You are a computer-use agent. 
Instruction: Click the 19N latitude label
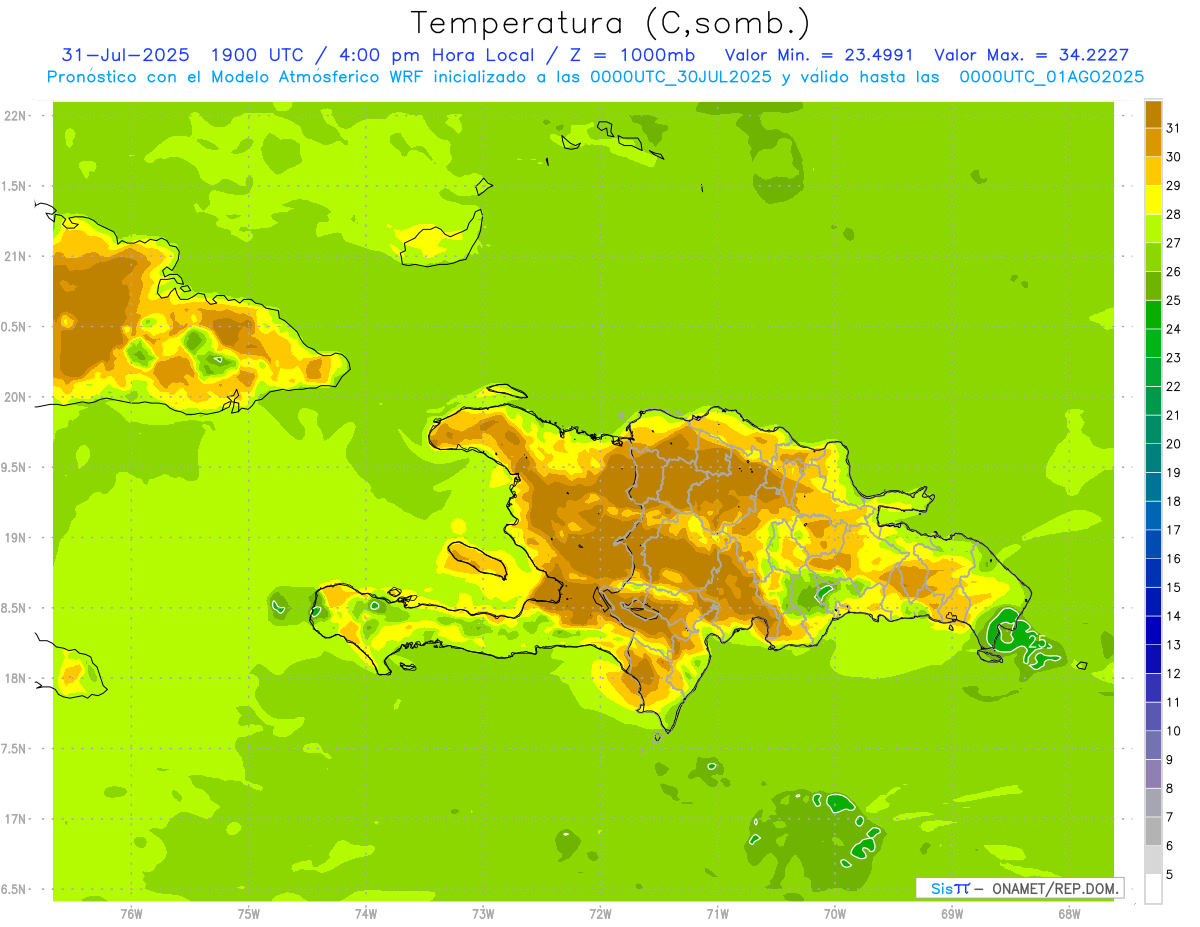tap(16, 538)
